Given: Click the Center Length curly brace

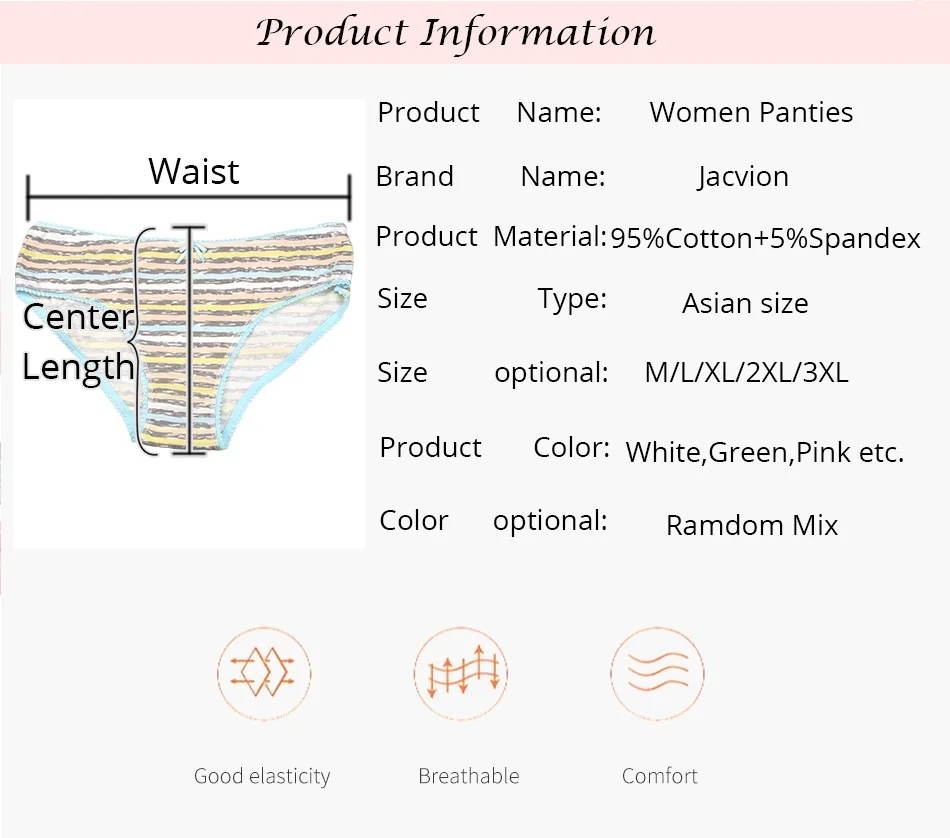Looking at the screenshot, I should (143, 342).
